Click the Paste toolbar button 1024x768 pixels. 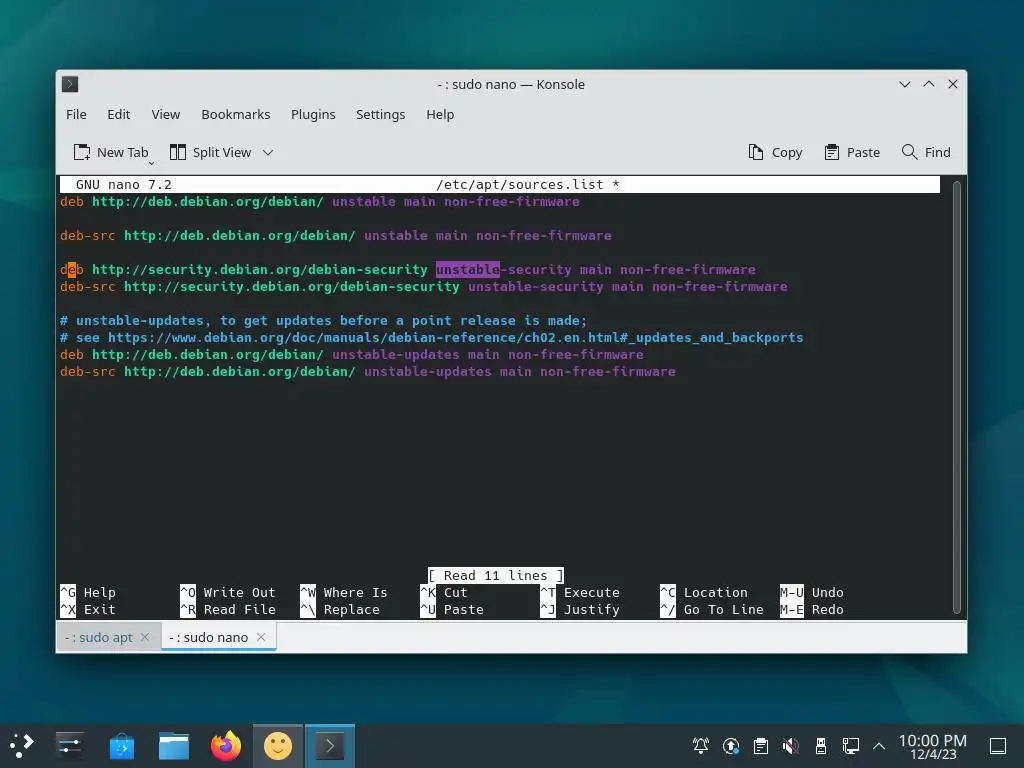point(852,152)
